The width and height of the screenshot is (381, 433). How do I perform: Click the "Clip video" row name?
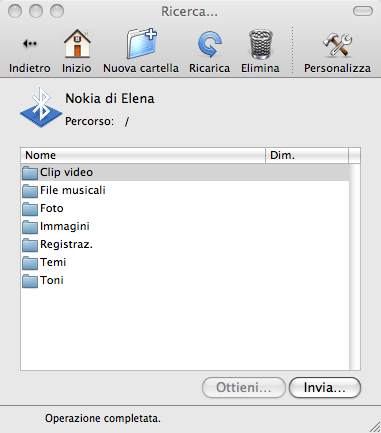66,172
